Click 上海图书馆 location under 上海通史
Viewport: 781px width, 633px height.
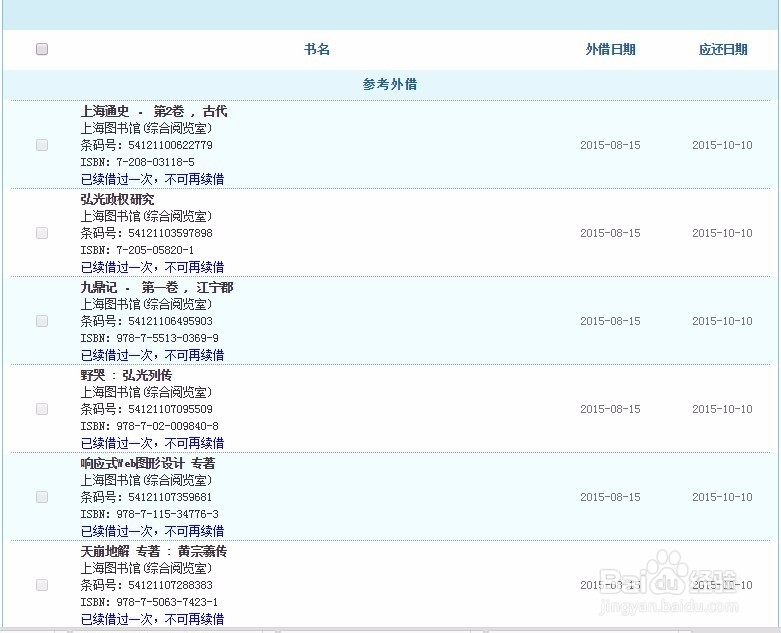click(x=146, y=128)
